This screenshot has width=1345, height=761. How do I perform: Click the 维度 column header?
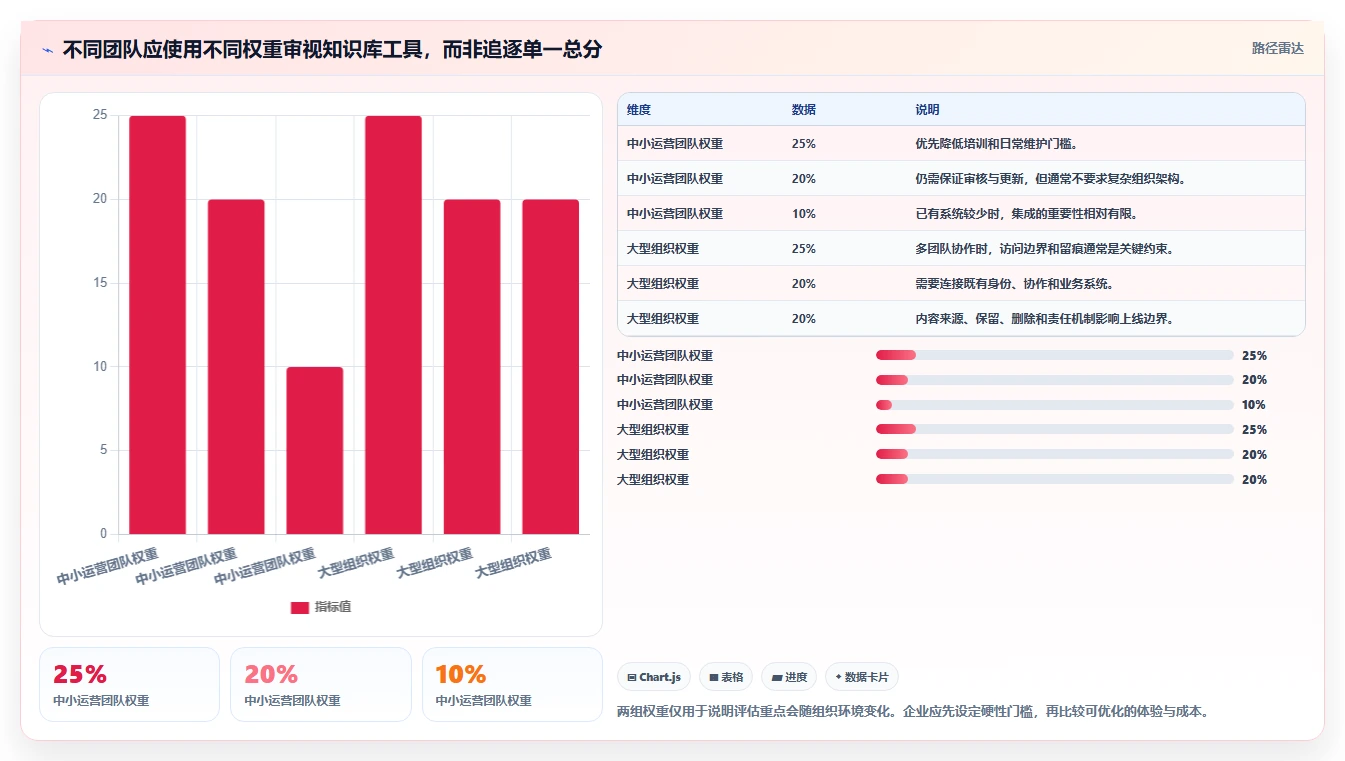[639, 110]
